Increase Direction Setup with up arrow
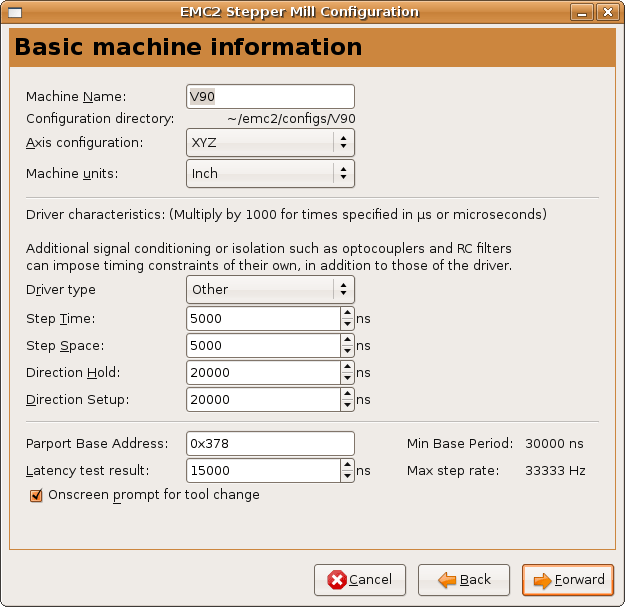The height and width of the screenshot is (607, 625). [347, 394]
